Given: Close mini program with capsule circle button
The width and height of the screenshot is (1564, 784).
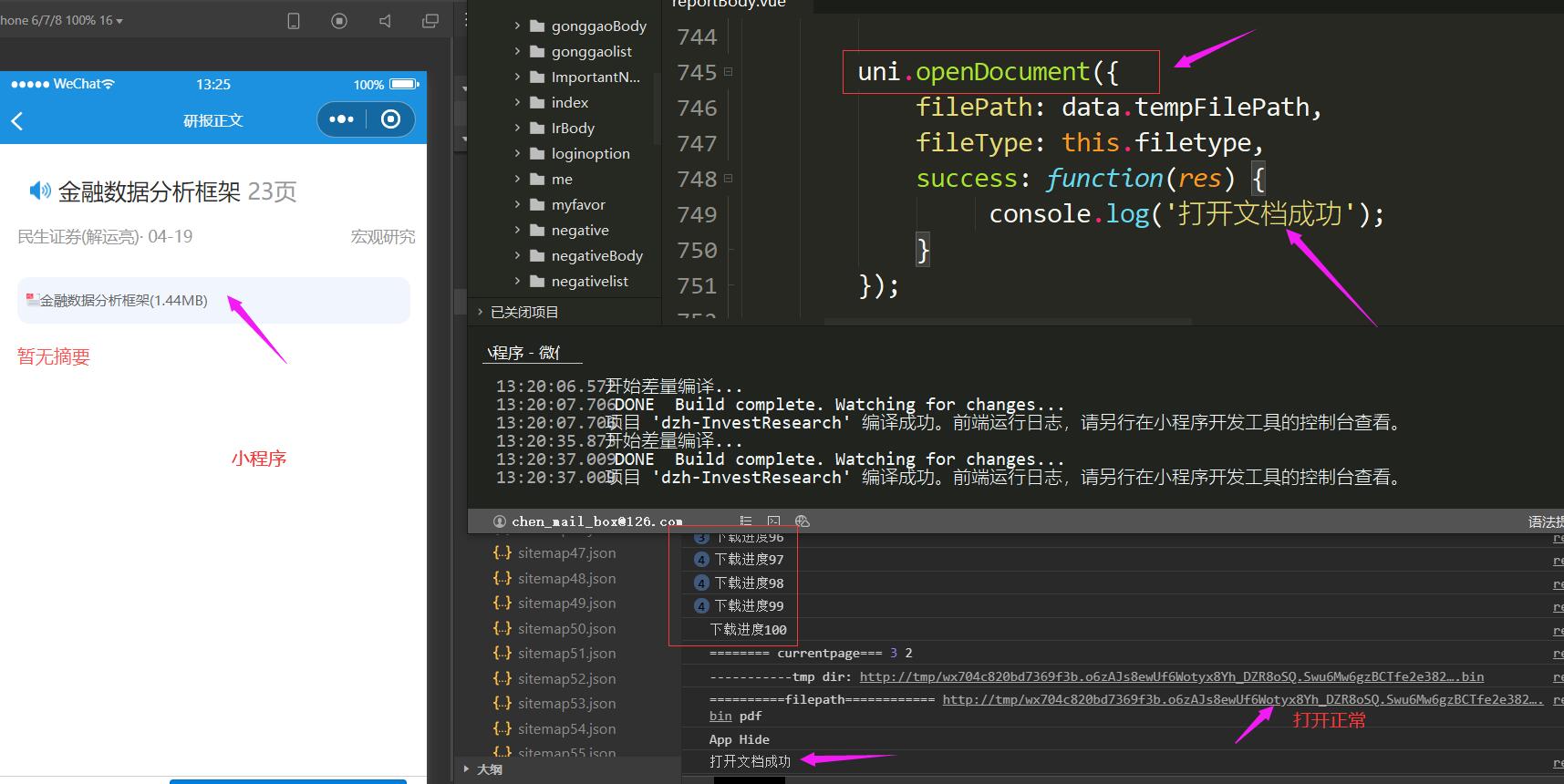Looking at the screenshot, I should [390, 119].
